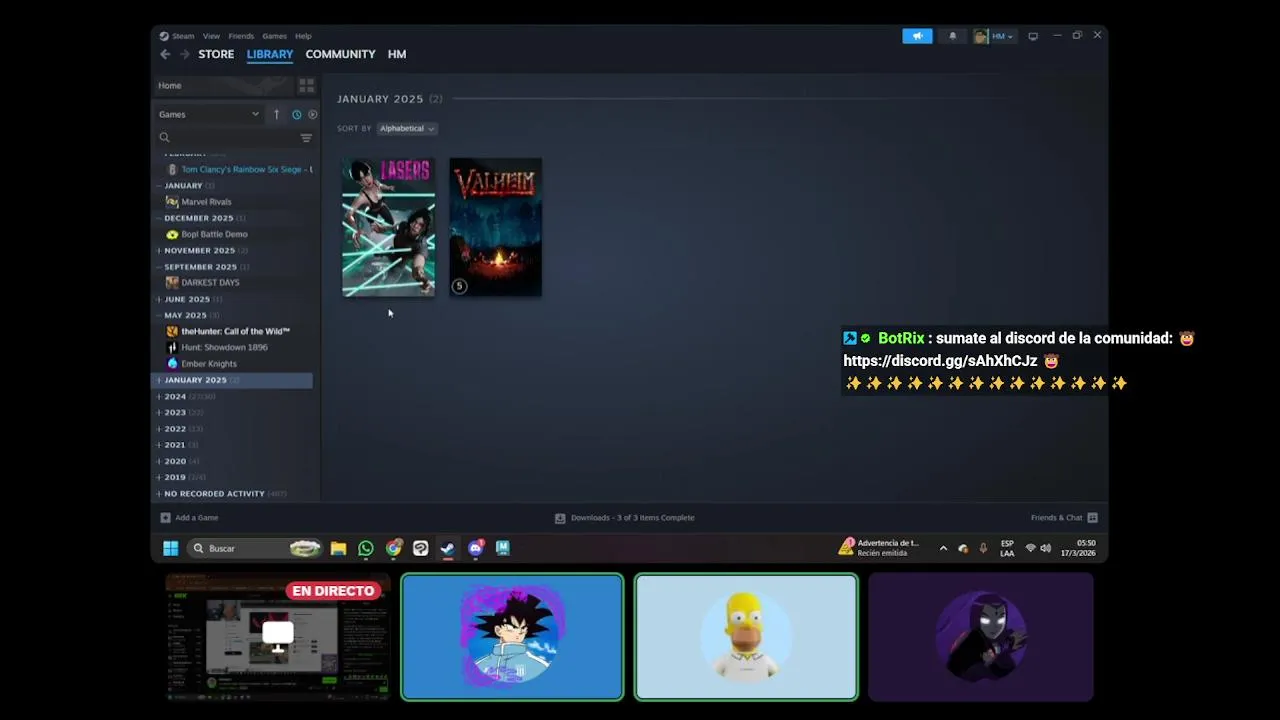This screenshot has height=720, width=1280.
Task: Open the Lasers game cover
Action: [x=388, y=227]
